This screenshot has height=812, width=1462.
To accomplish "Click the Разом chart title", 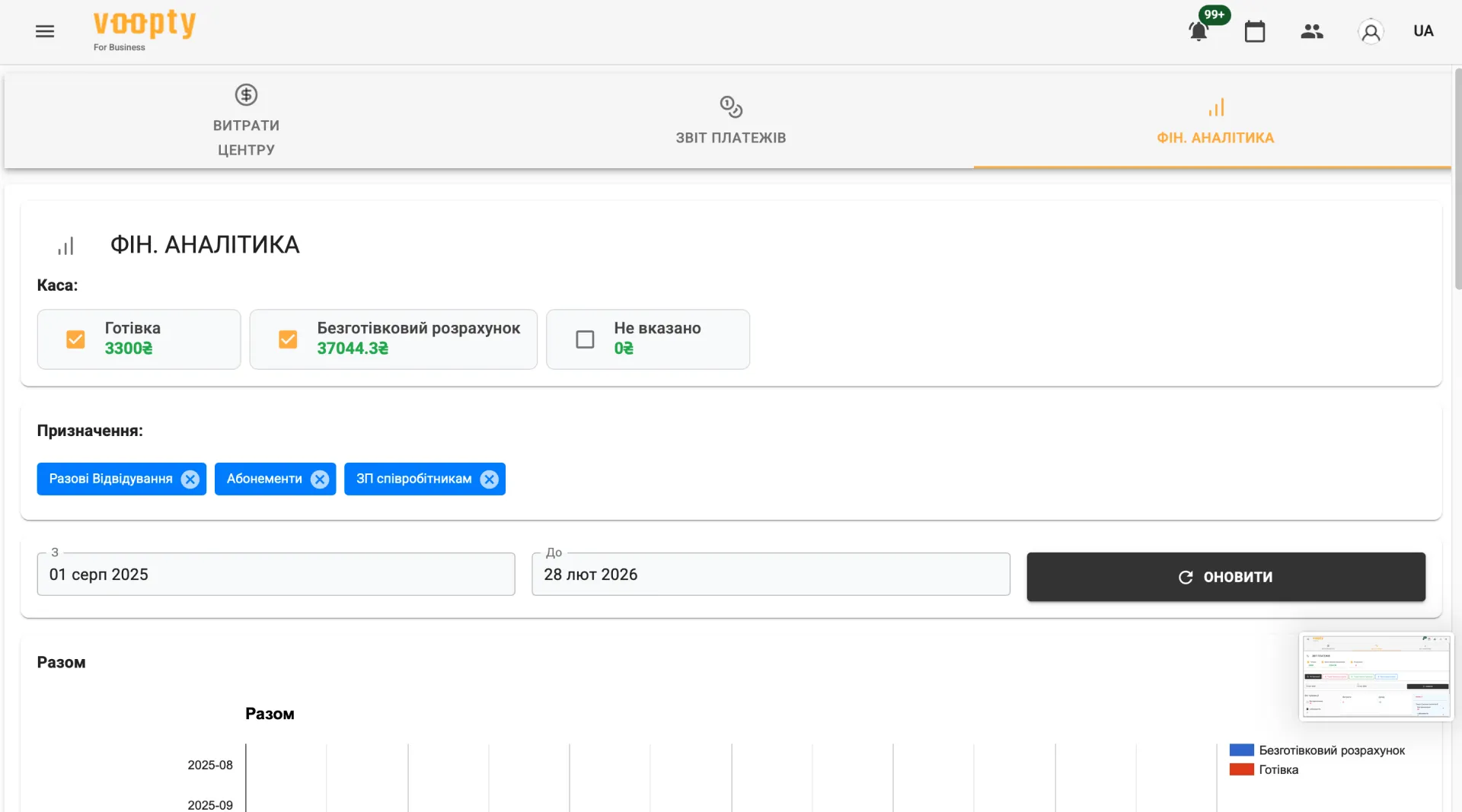I will (x=270, y=714).
